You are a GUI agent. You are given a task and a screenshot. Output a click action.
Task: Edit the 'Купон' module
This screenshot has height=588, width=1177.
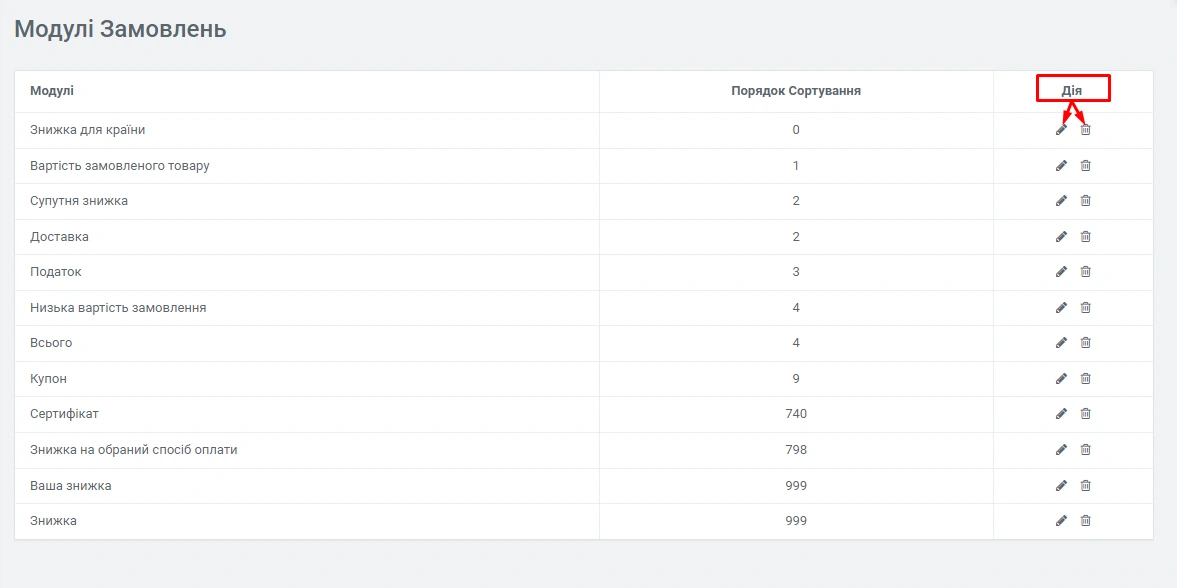(1061, 379)
